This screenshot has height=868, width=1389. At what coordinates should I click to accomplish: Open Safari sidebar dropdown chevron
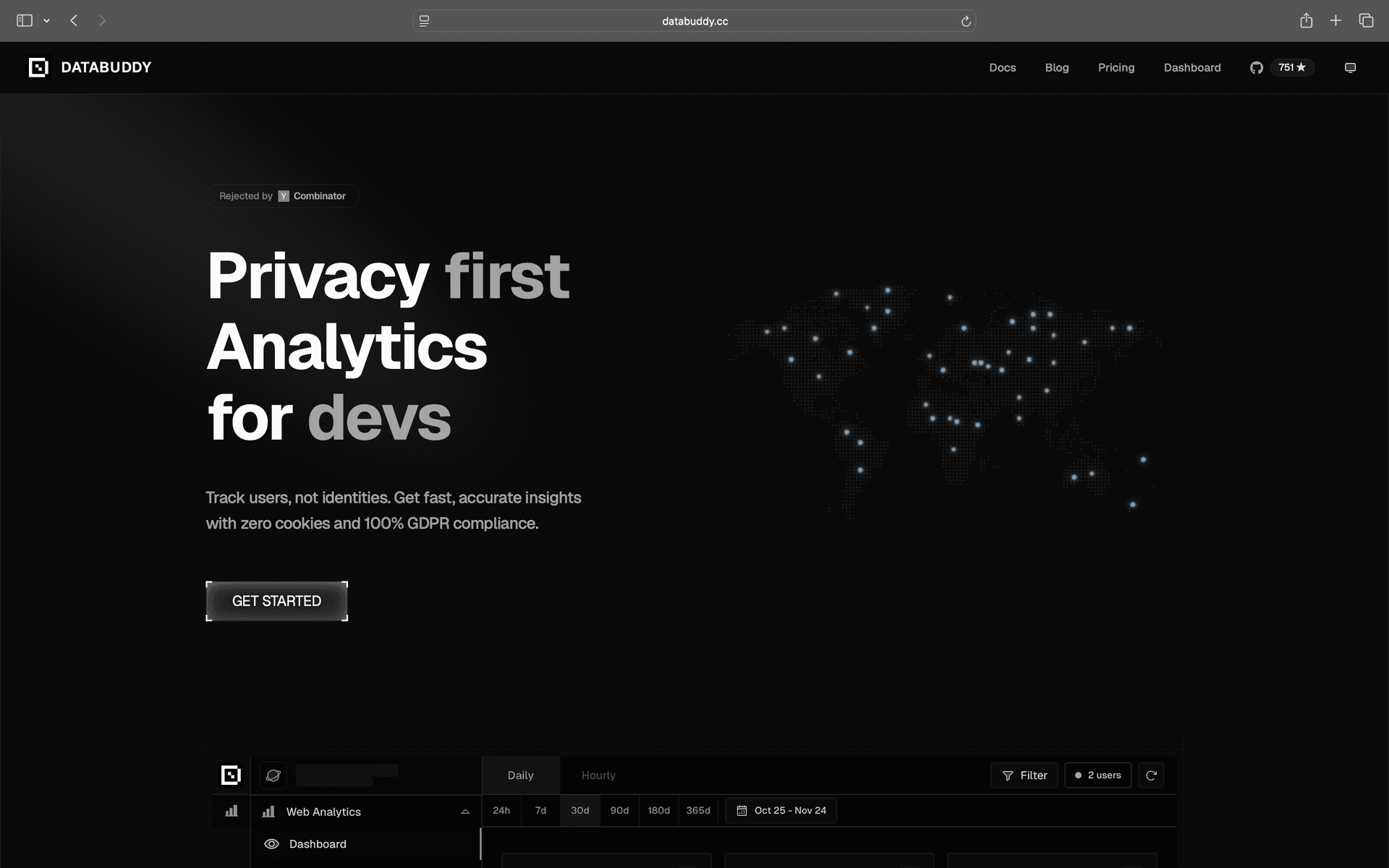click(47, 21)
